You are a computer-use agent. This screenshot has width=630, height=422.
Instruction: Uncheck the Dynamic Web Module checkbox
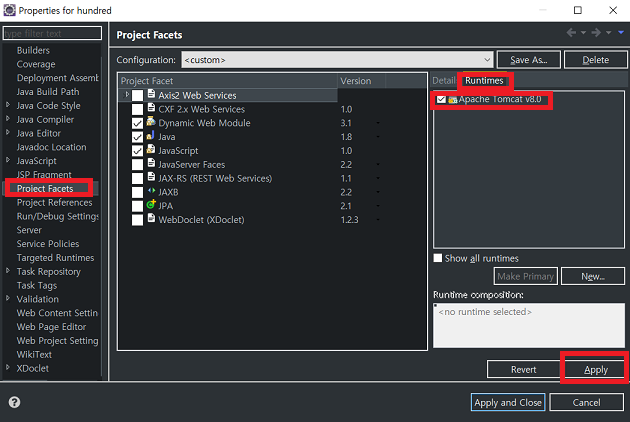tap(137, 123)
